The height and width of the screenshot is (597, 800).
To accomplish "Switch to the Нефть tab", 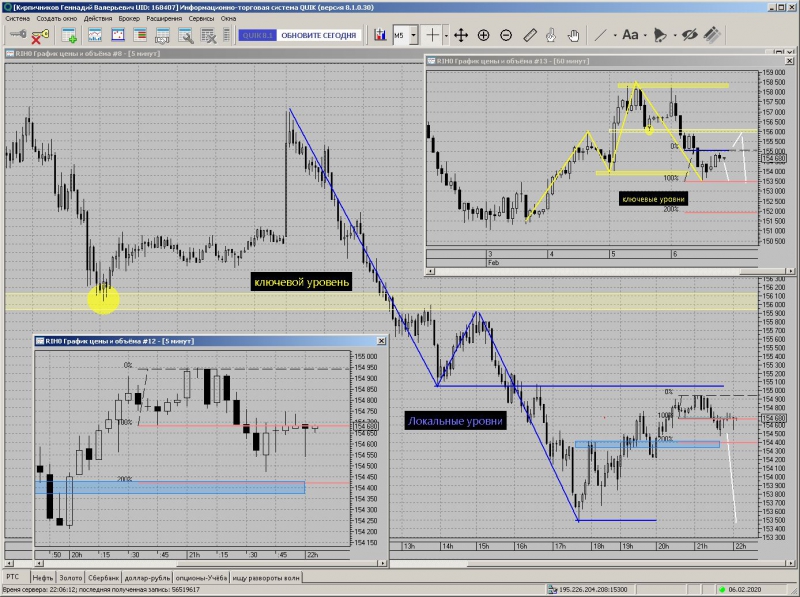I will 42,578.
